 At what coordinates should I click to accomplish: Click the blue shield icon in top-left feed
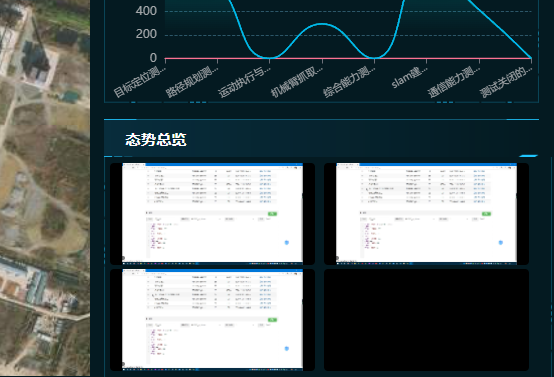[287, 242]
